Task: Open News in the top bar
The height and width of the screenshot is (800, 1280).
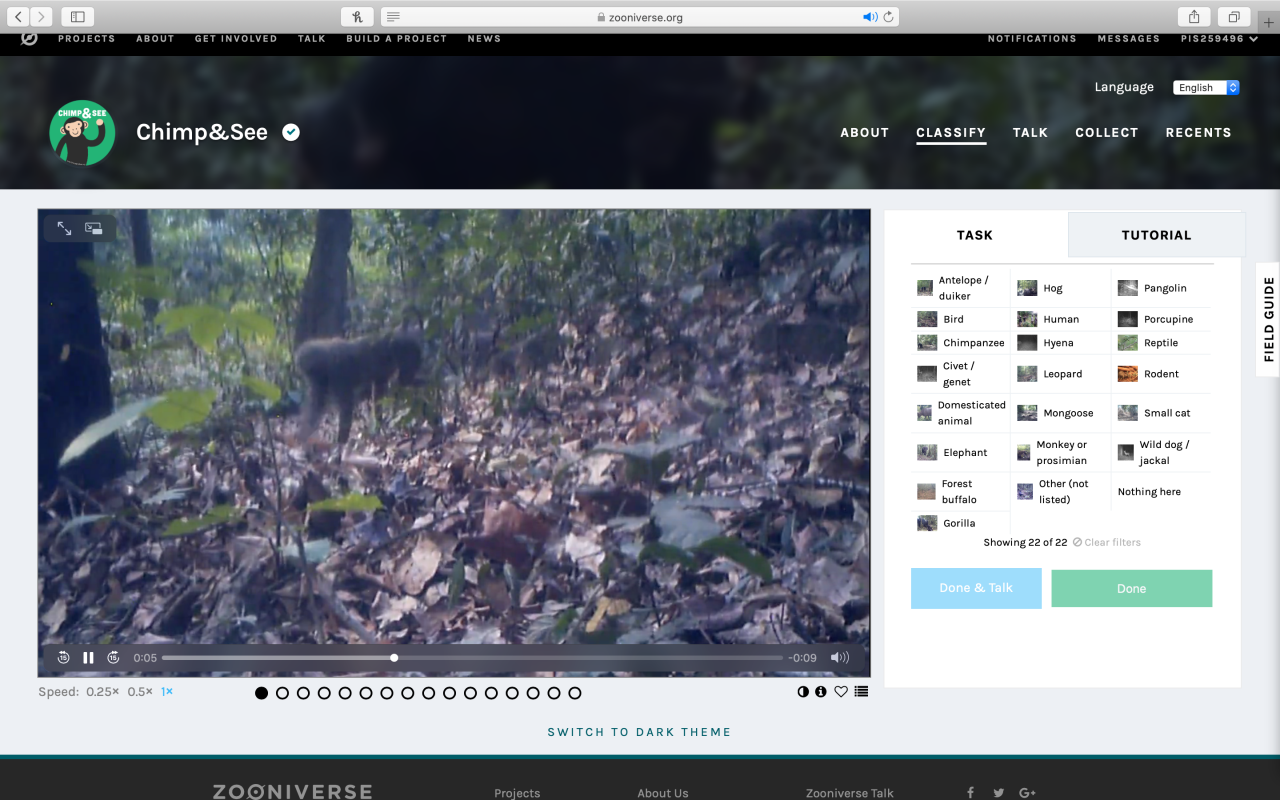Action: 484,39
